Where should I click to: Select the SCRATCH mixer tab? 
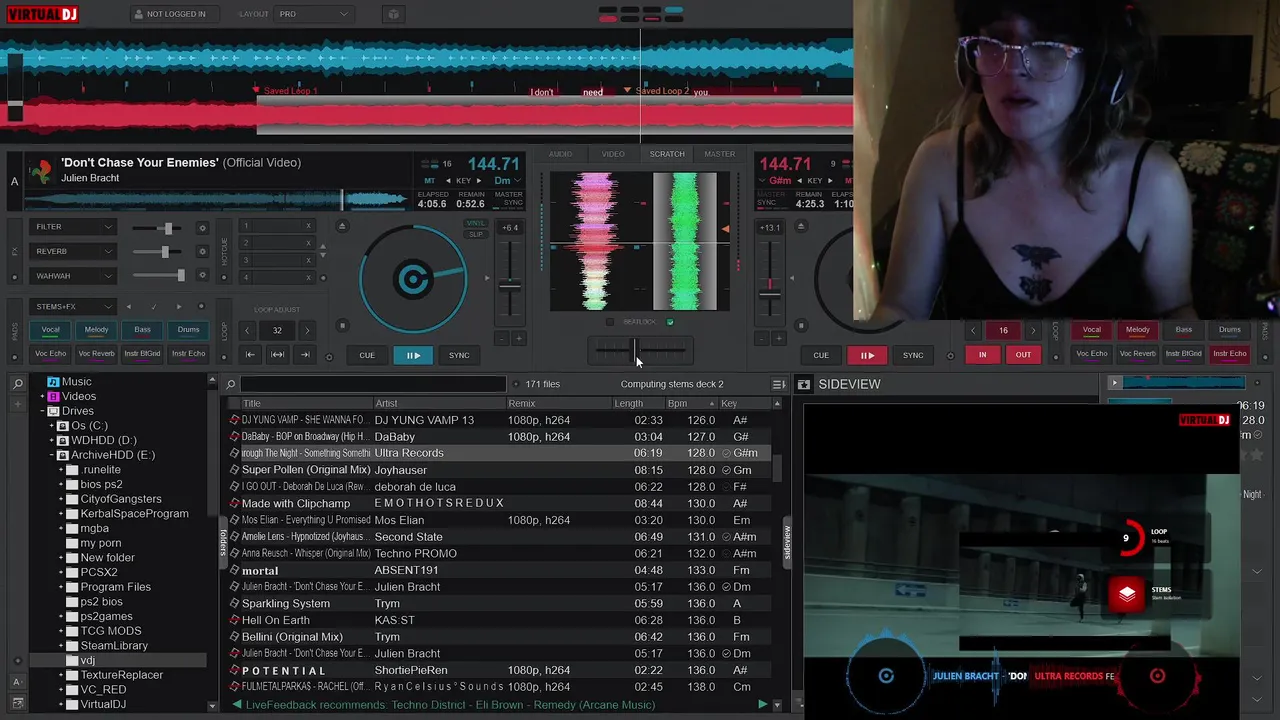(667, 154)
